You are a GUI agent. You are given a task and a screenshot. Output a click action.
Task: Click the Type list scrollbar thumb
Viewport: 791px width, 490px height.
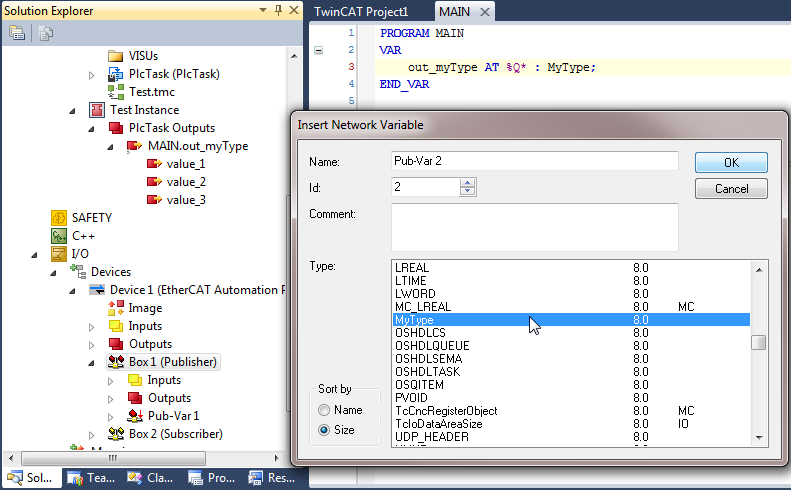(759, 343)
